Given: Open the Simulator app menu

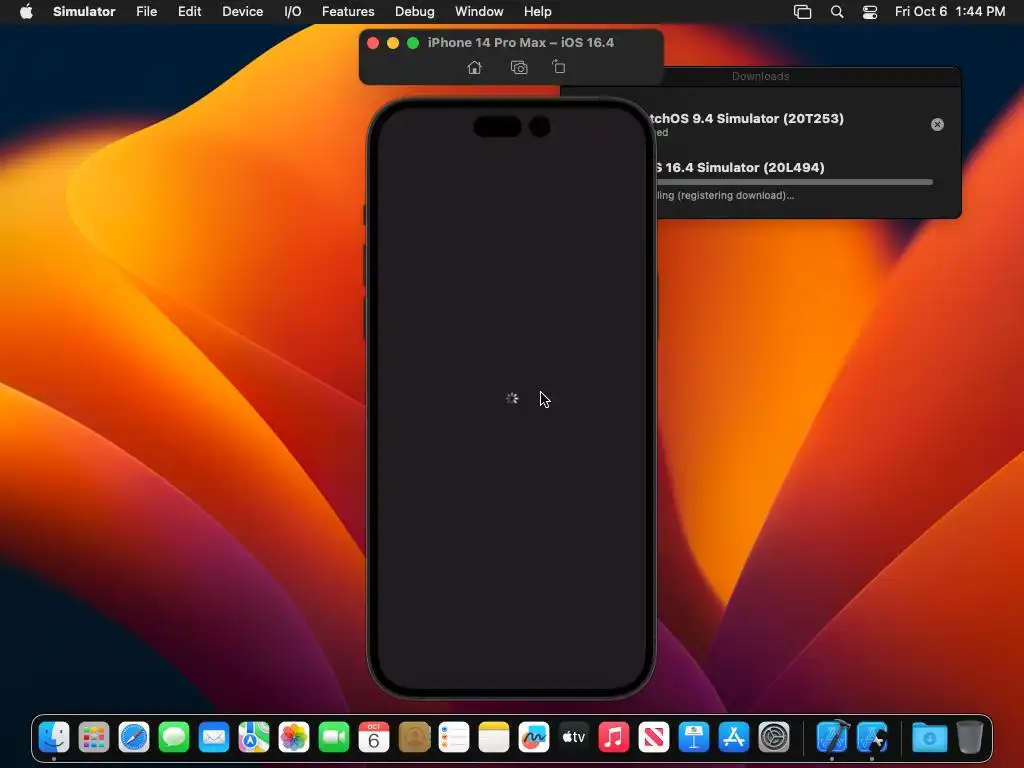Looking at the screenshot, I should click(x=84, y=11).
